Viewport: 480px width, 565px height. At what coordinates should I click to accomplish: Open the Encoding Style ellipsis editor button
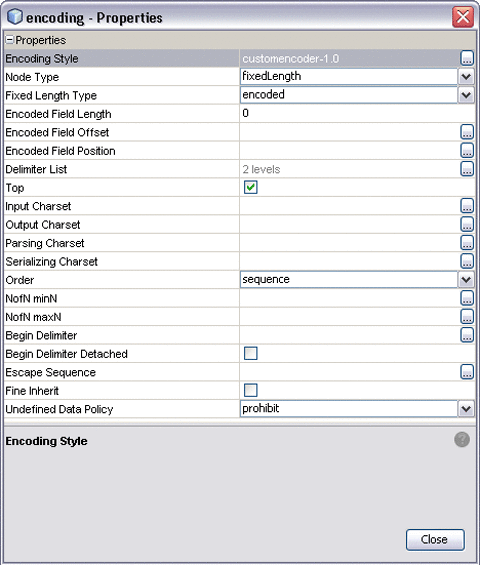pyautogui.click(x=467, y=58)
